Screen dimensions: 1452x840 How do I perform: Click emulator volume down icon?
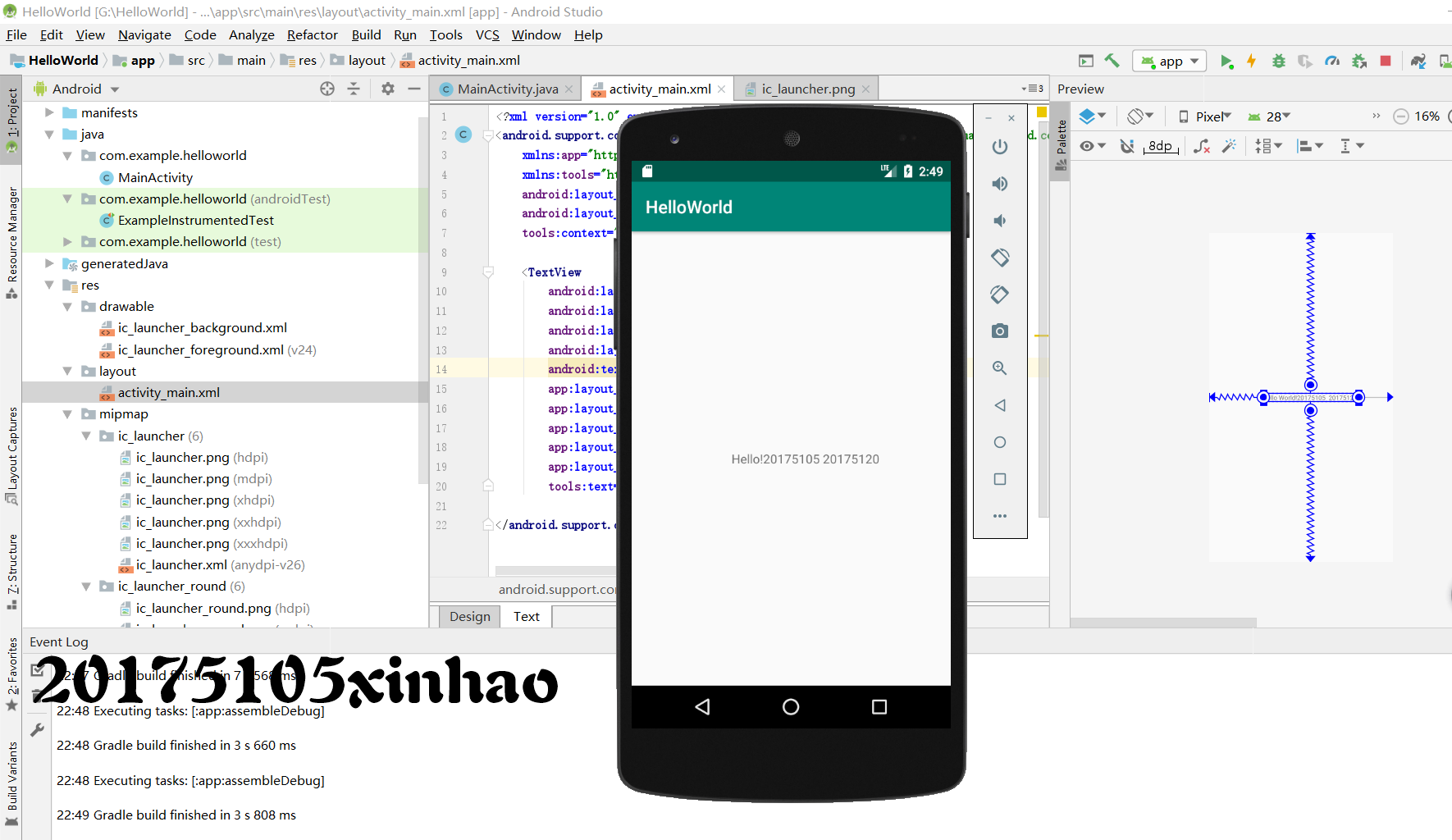[999, 221]
